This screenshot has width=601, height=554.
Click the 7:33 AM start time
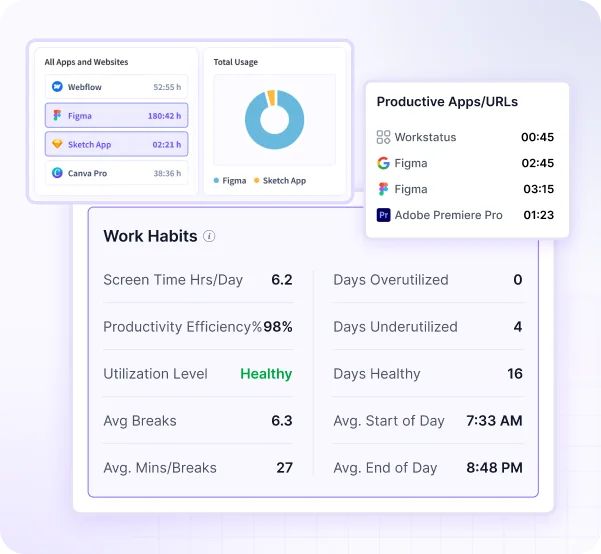494,421
